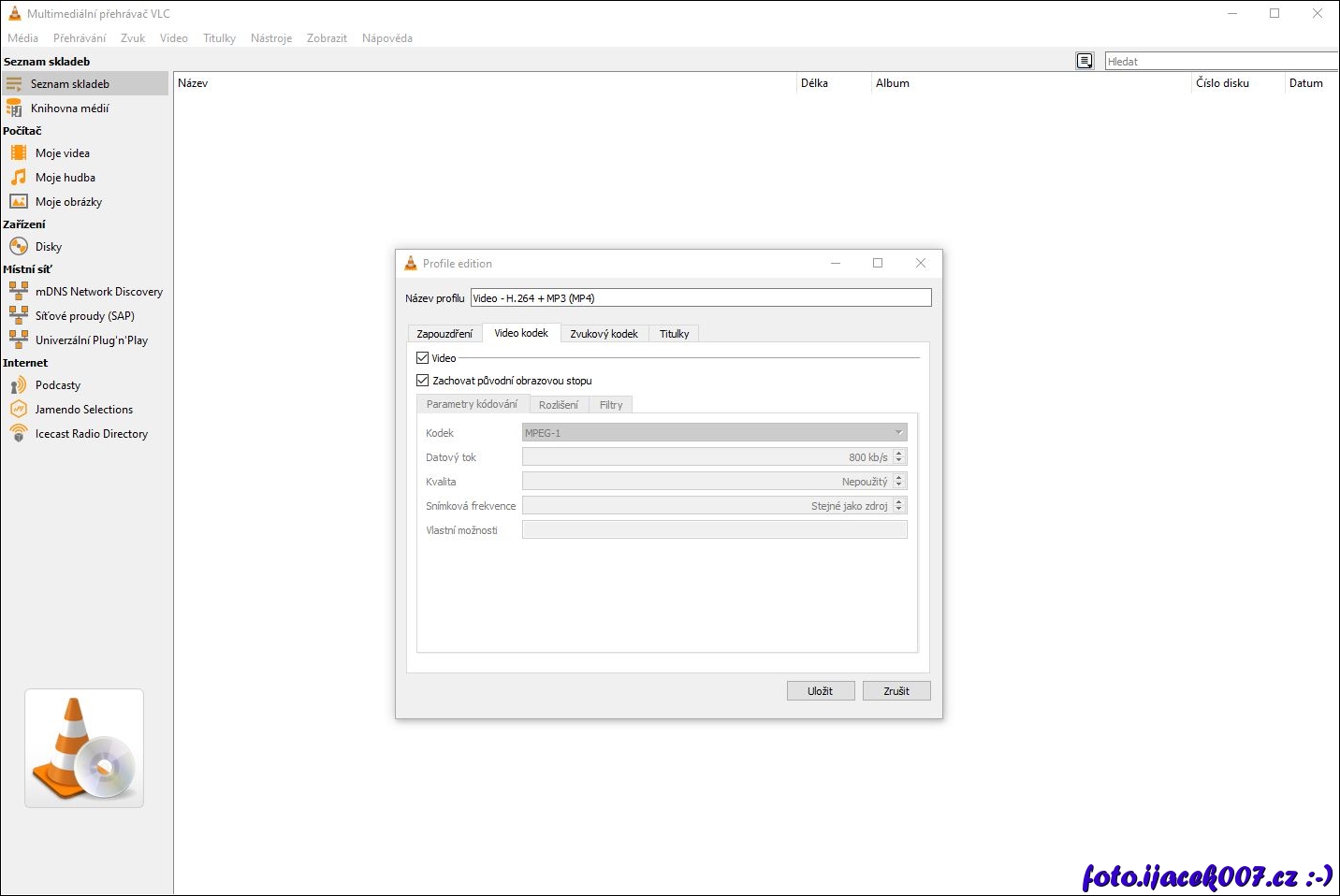
Task: Click the Moje obrázky picture icon
Action: (x=19, y=201)
